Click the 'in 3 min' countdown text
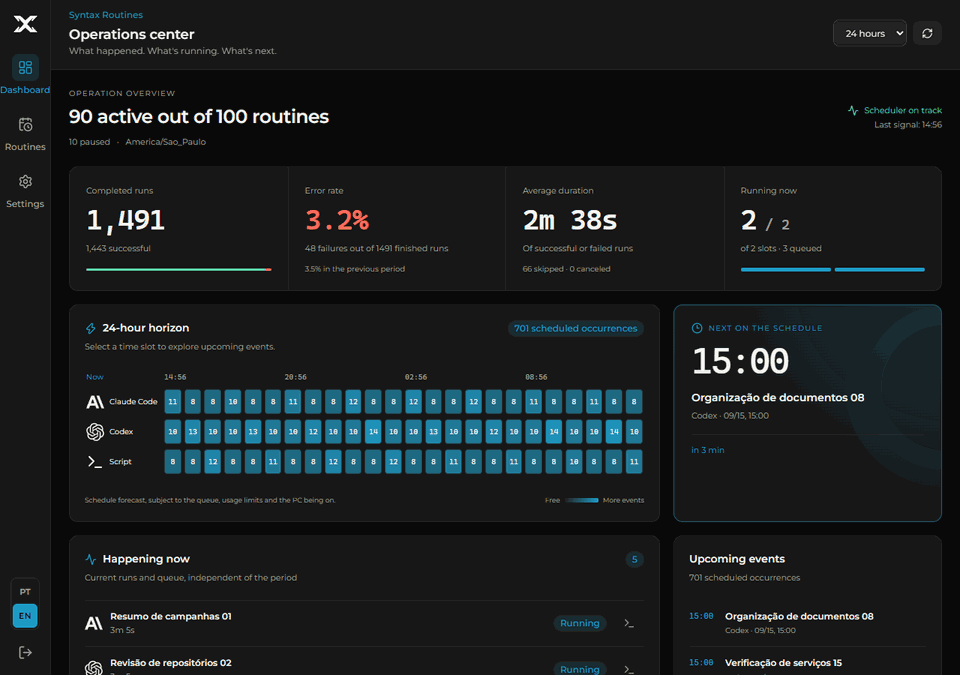Image resolution: width=960 pixels, height=675 pixels. pyautogui.click(x=708, y=450)
